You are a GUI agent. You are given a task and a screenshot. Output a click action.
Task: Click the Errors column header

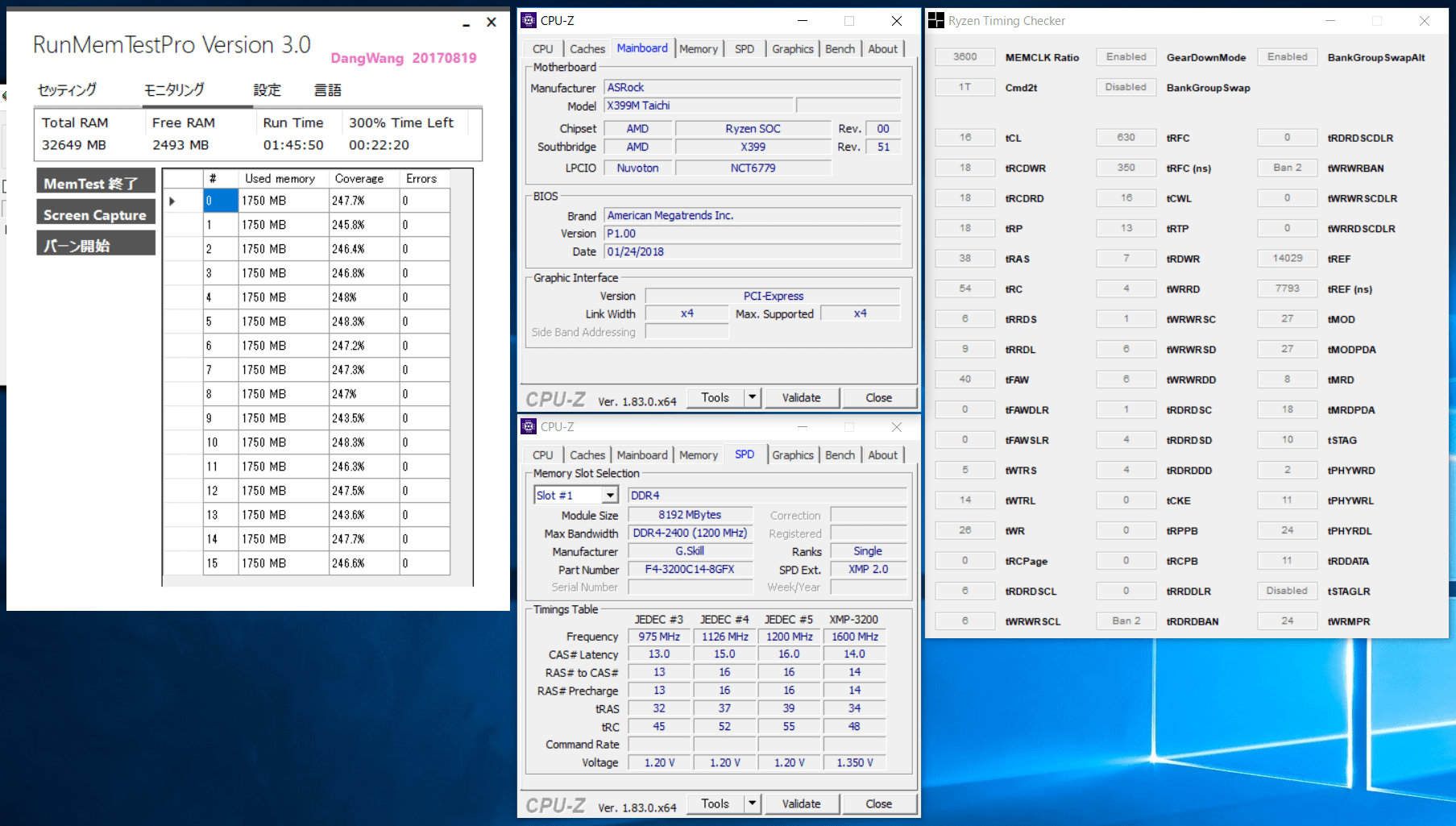pos(425,178)
